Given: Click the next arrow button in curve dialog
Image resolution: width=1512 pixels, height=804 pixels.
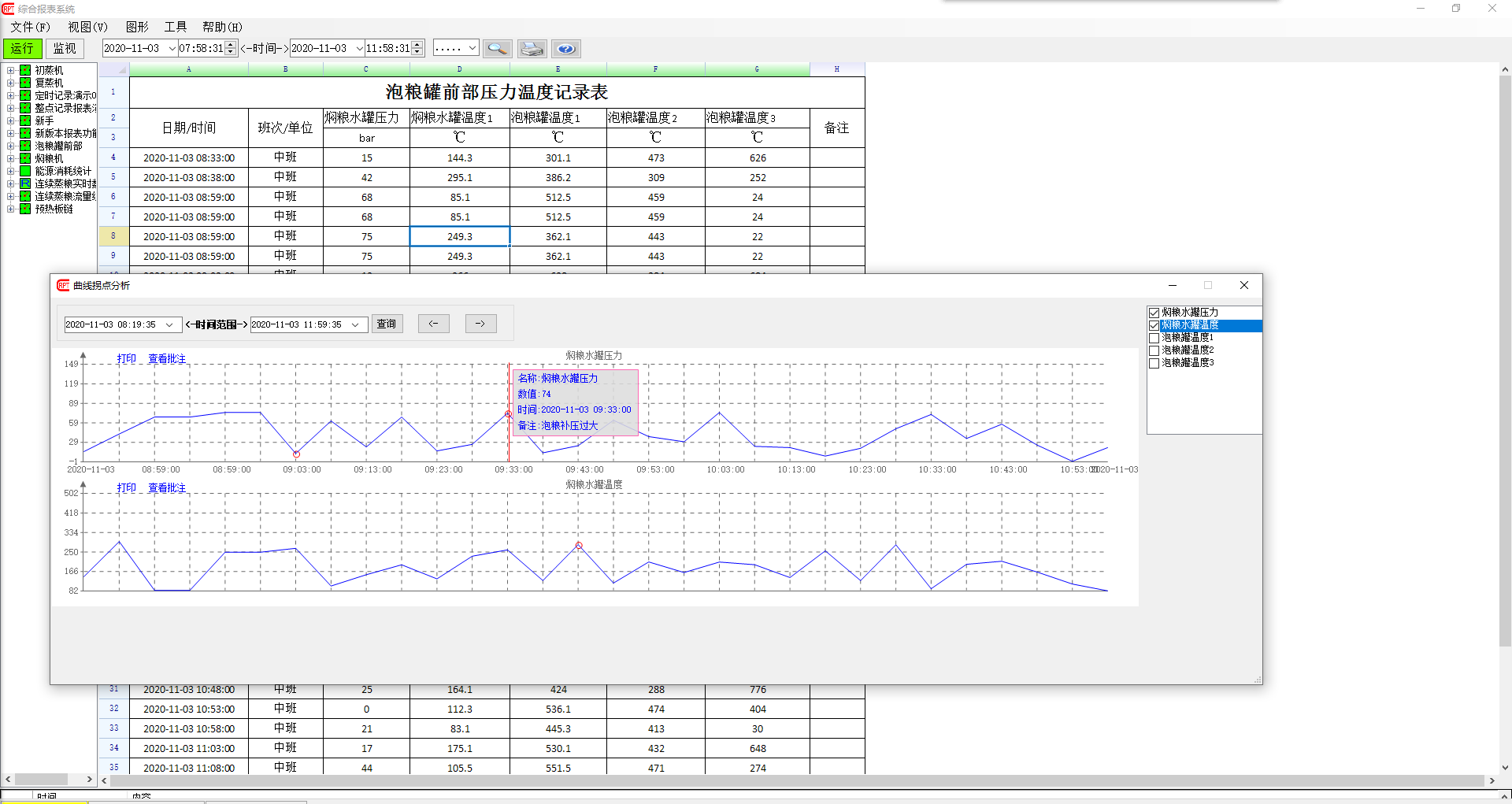Looking at the screenshot, I should [480, 324].
